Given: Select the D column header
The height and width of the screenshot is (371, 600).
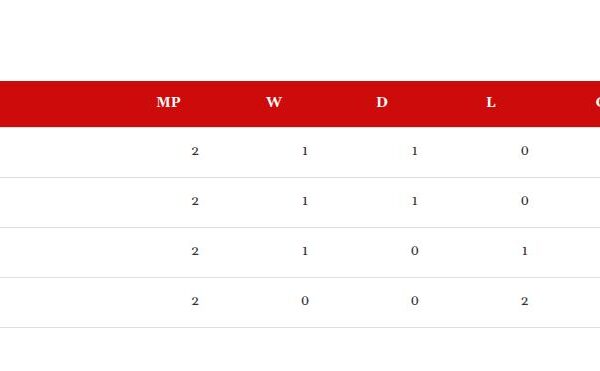Looking at the screenshot, I should pos(382,102).
